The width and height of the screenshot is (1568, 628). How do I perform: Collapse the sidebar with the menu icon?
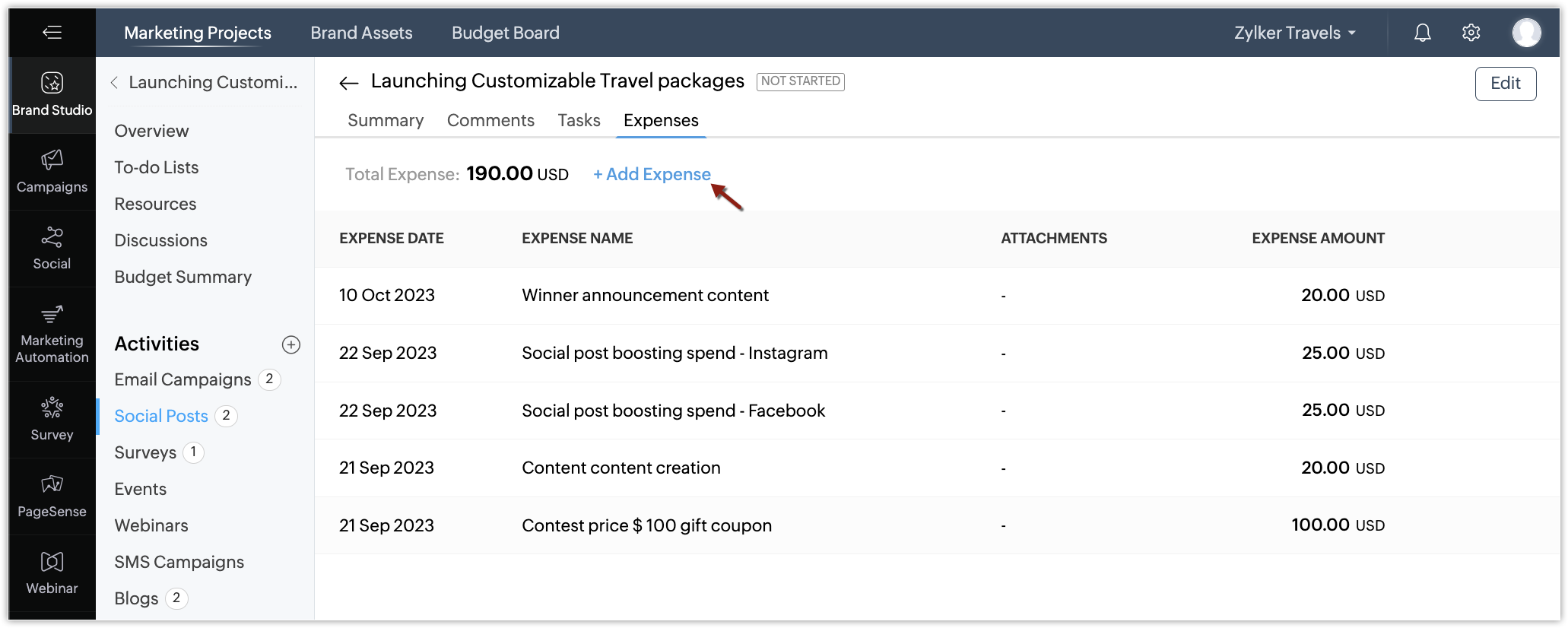(52, 32)
